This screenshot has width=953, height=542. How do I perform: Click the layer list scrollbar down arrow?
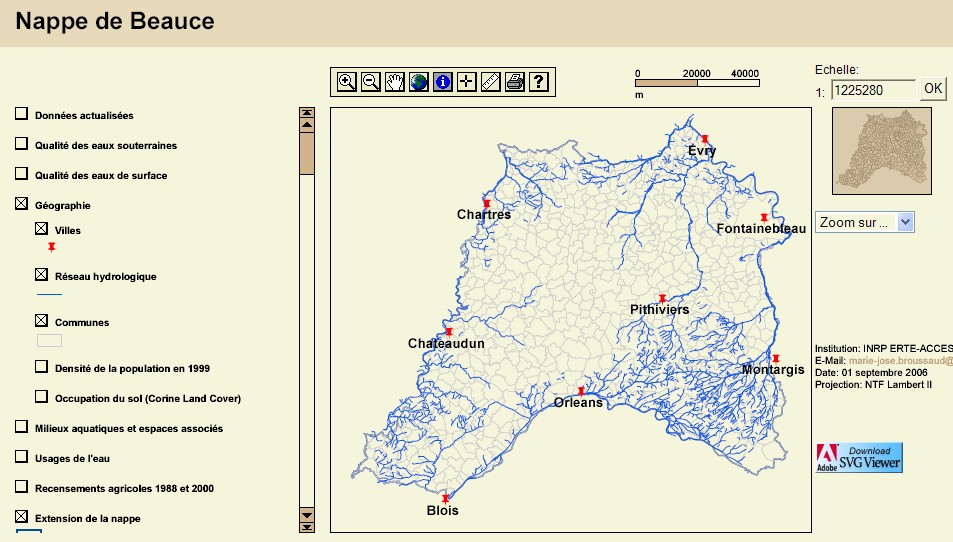pos(307,516)
